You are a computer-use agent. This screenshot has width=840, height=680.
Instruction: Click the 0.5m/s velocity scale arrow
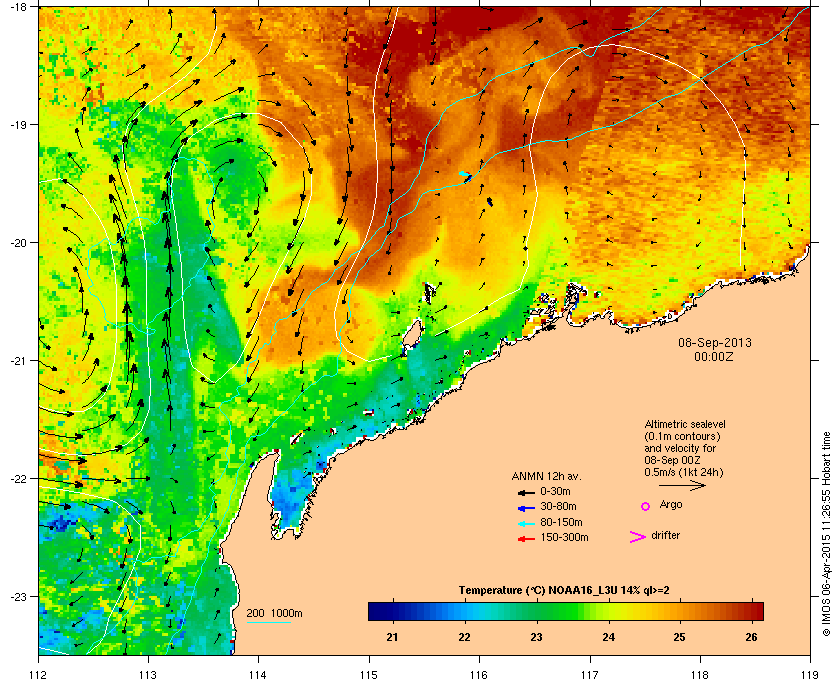pos(682,485)
